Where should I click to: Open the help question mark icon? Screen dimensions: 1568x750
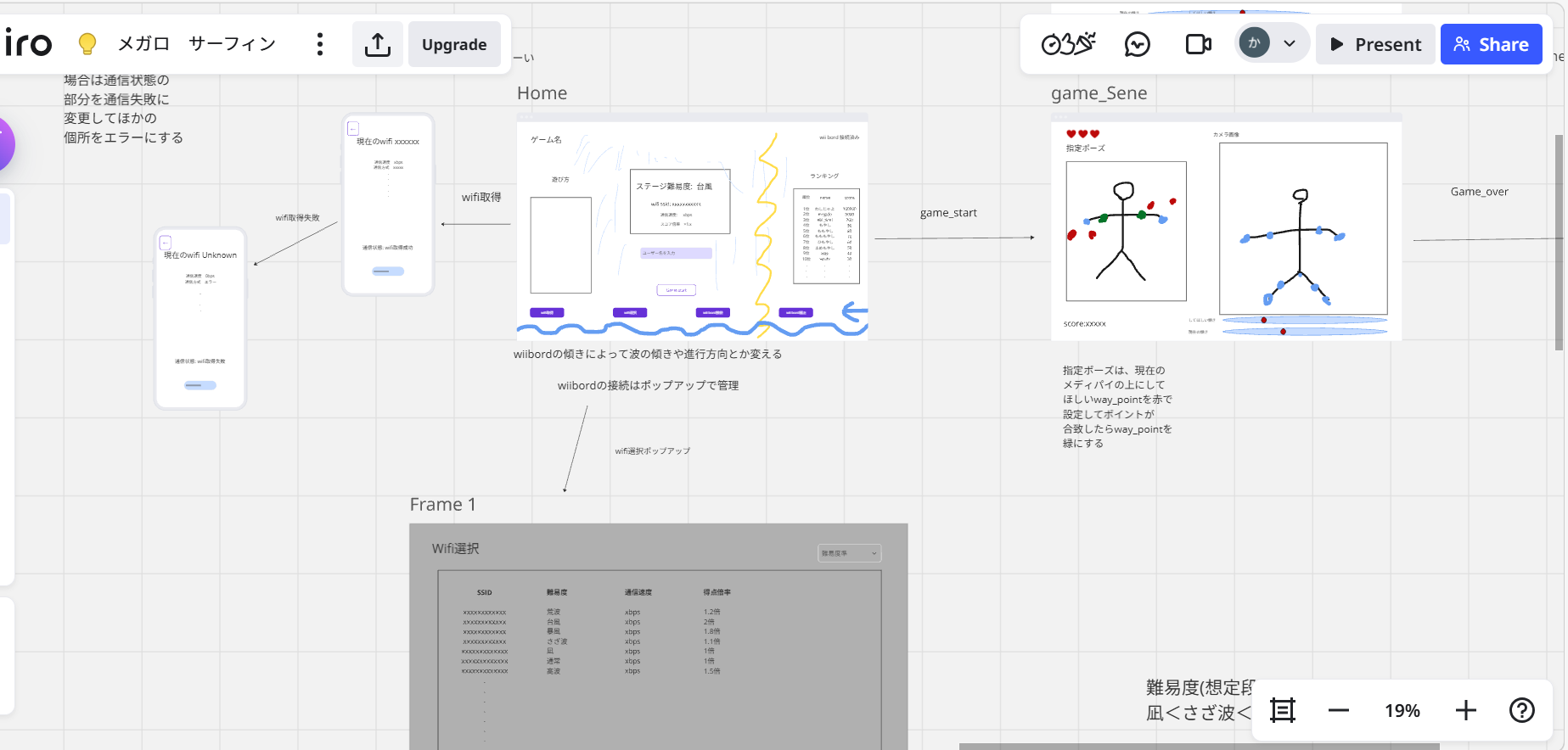point(1521,710)
